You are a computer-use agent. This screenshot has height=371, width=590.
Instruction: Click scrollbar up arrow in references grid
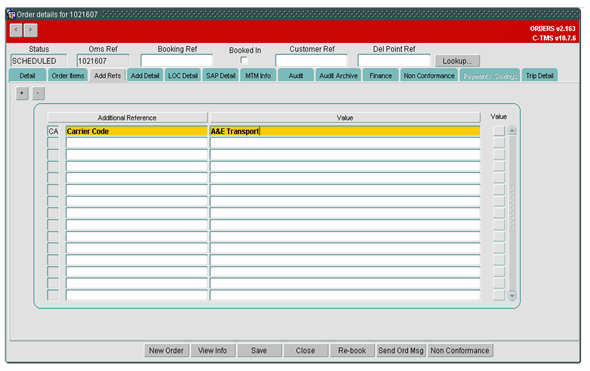512,131
